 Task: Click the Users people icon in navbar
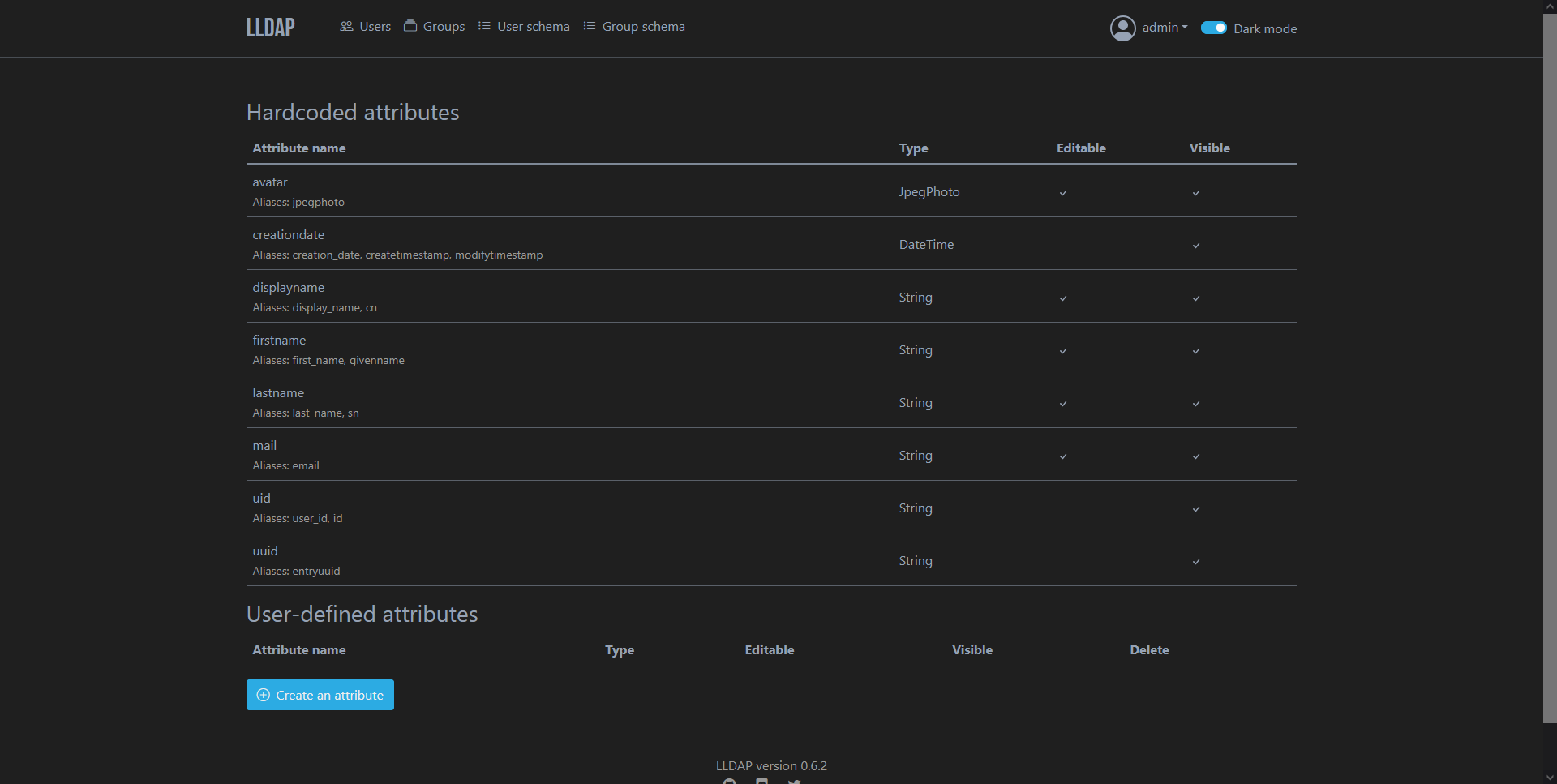(346, 26)
